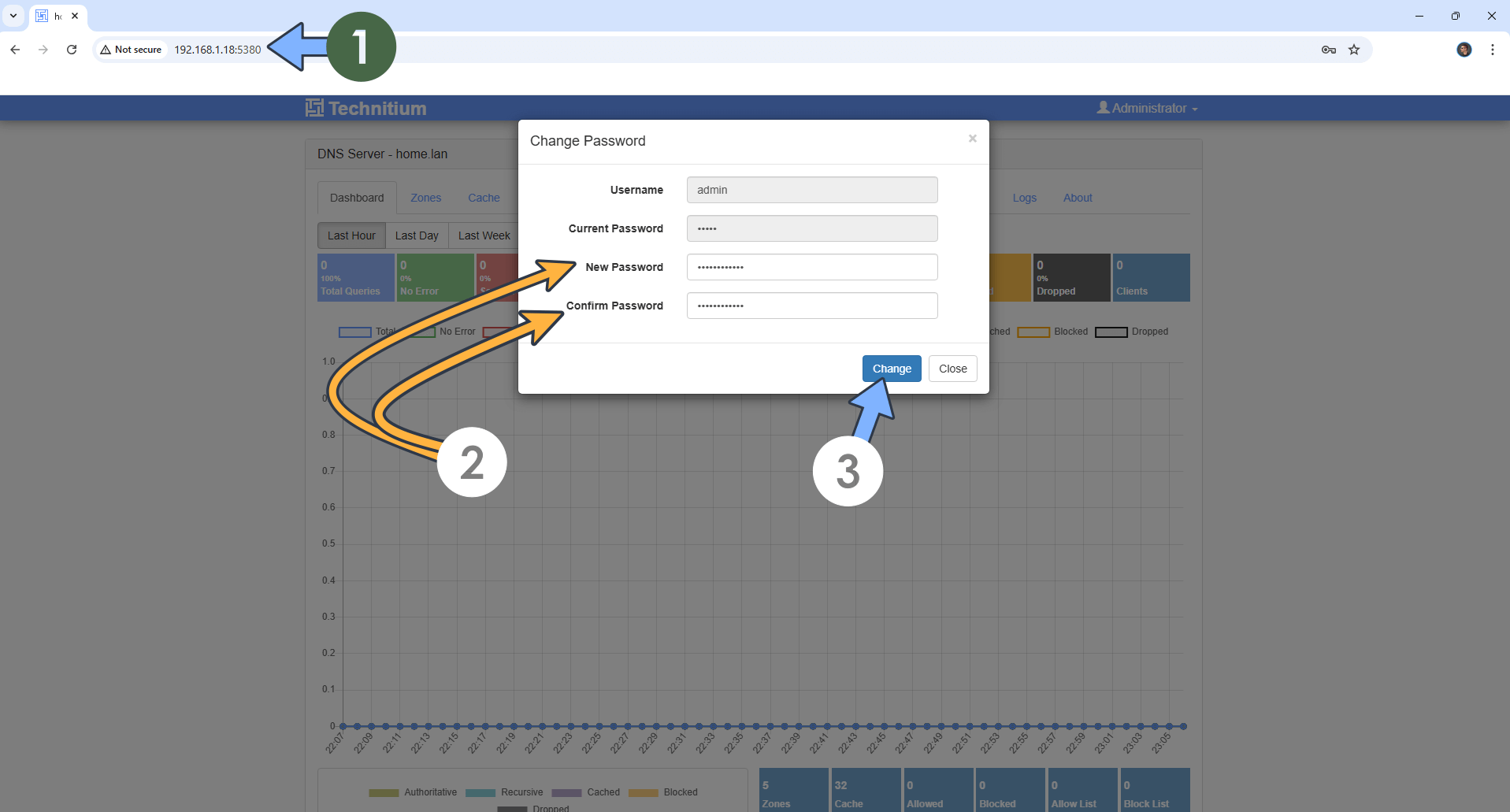Click the Change button to save password
The height and width of the screenshot is (812, 1510).
tap(891, 369)
